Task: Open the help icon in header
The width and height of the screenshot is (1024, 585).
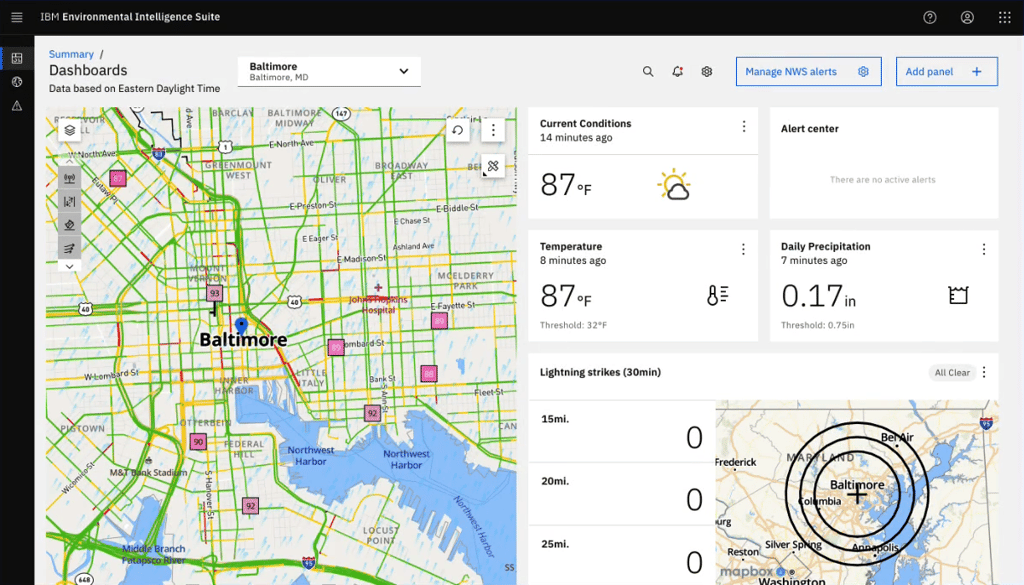Action: pos(929,18)
